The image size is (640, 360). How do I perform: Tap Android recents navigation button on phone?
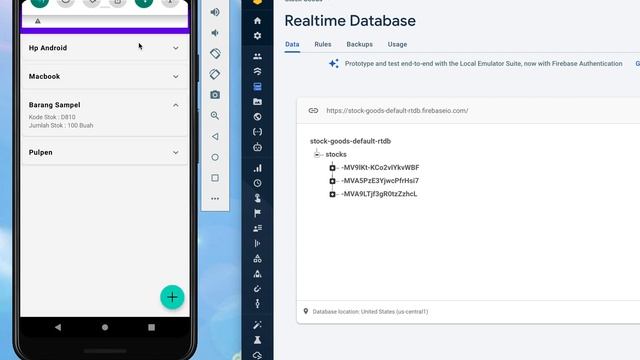(x=151, y=327)
